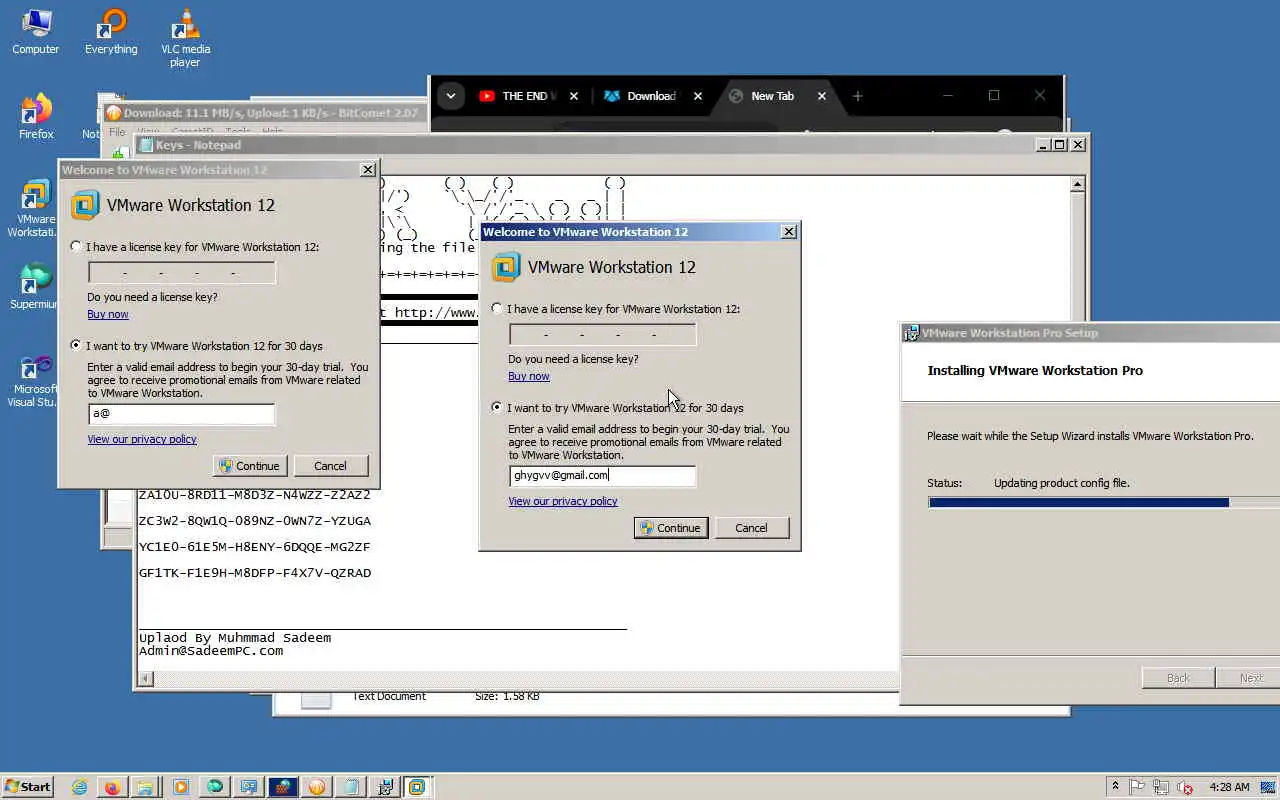
Task: Open BitComet File menu
Action: (x=117, y=131)
